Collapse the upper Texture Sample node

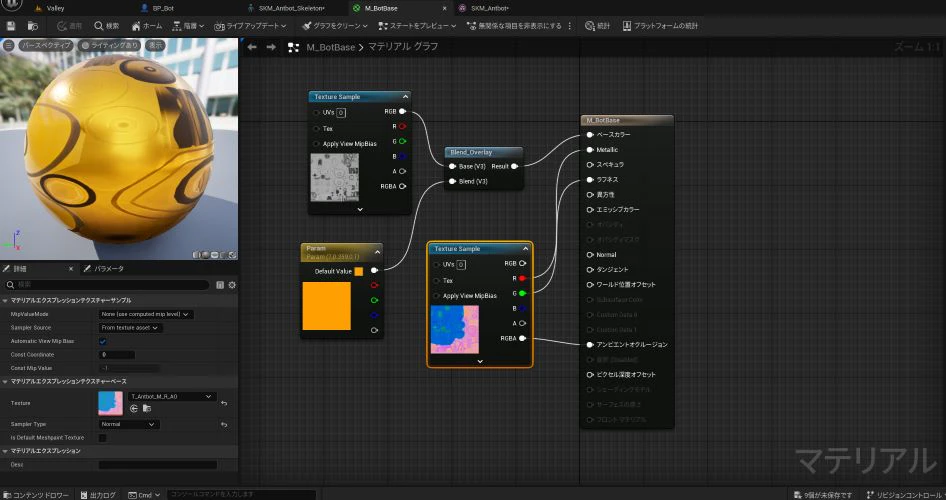click(x=405, y=97)
